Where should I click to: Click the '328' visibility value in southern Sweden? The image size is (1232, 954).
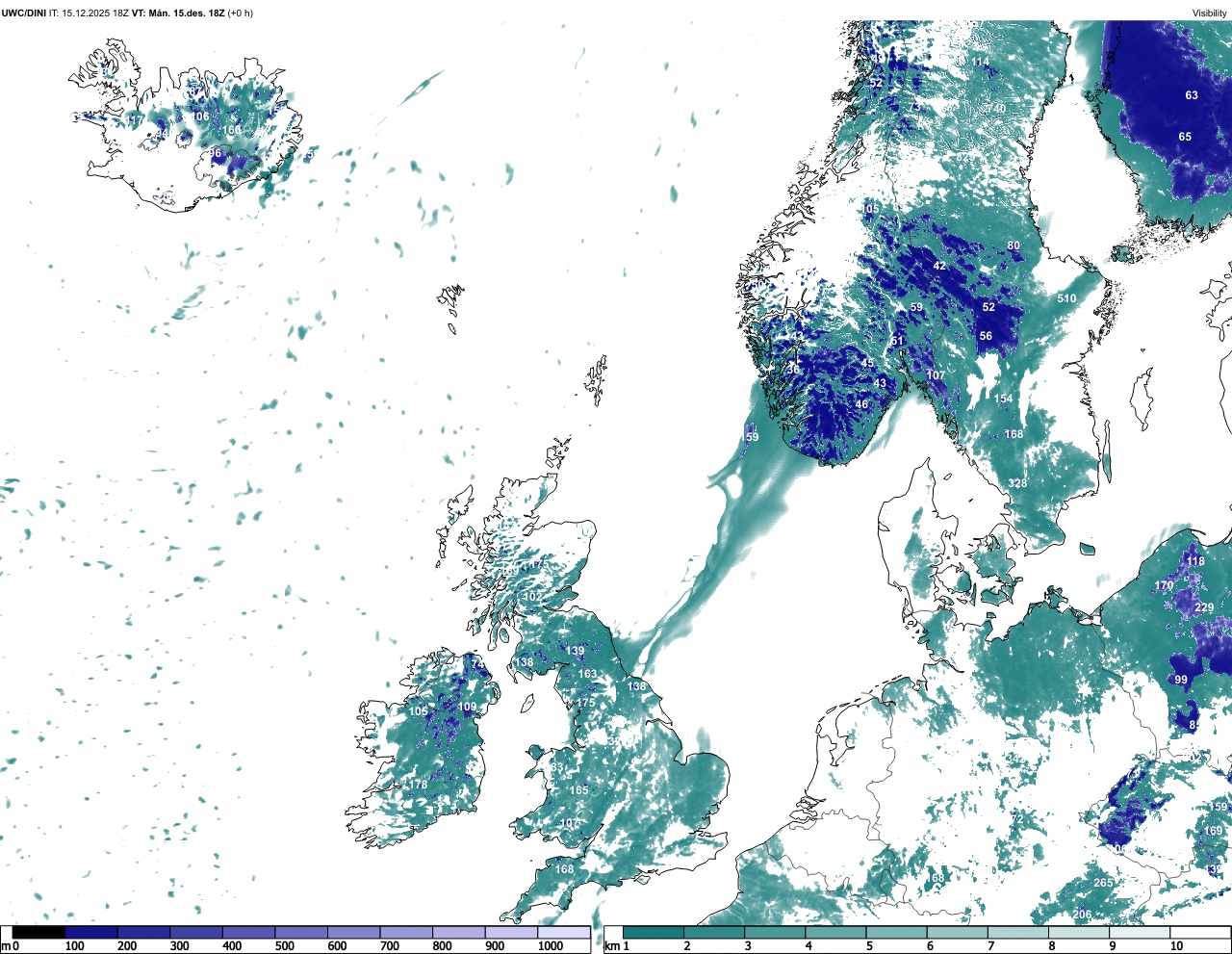pos(1017,483)
